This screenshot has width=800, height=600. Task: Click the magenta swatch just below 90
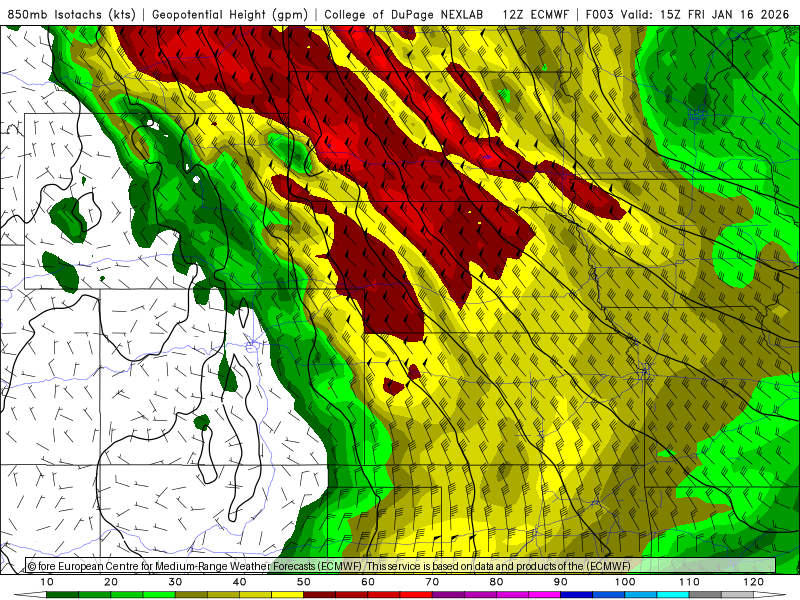point(544,595)
